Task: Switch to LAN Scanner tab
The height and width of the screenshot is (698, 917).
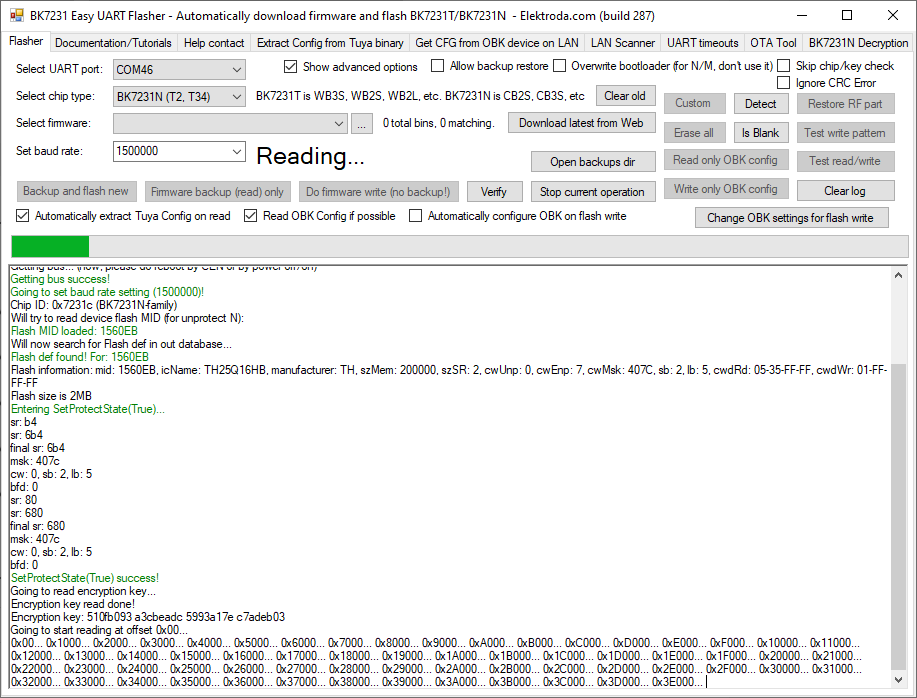Action: pos(623,43)
